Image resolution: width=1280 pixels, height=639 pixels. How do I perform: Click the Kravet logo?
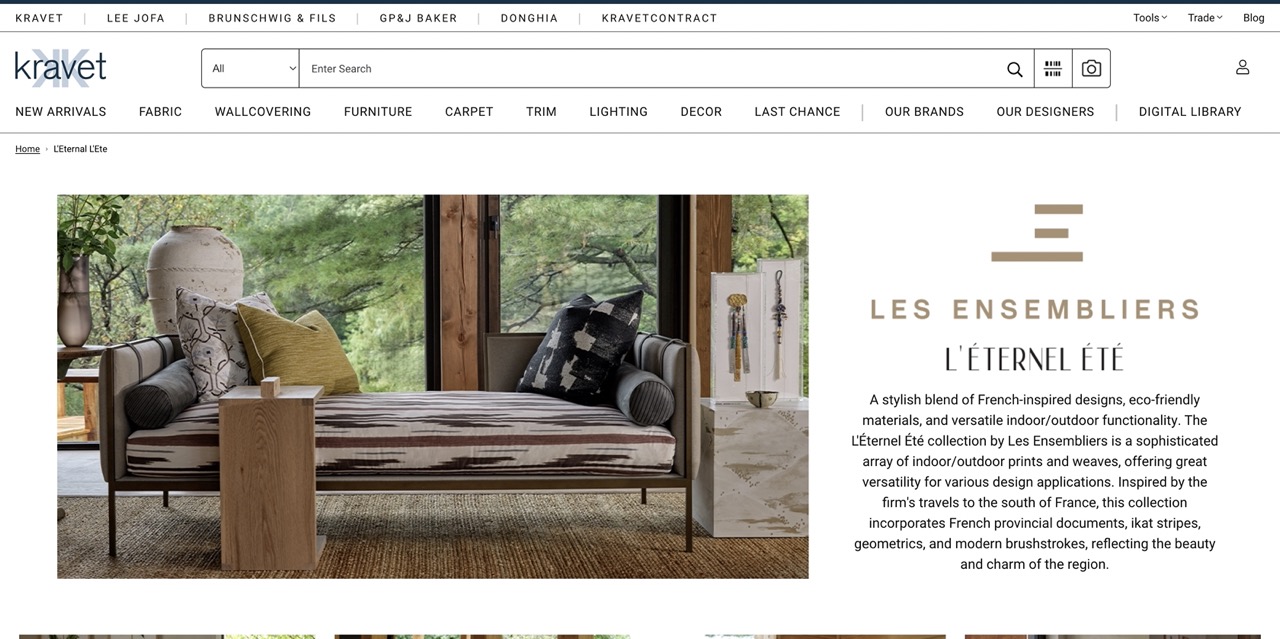coord(61,68)
